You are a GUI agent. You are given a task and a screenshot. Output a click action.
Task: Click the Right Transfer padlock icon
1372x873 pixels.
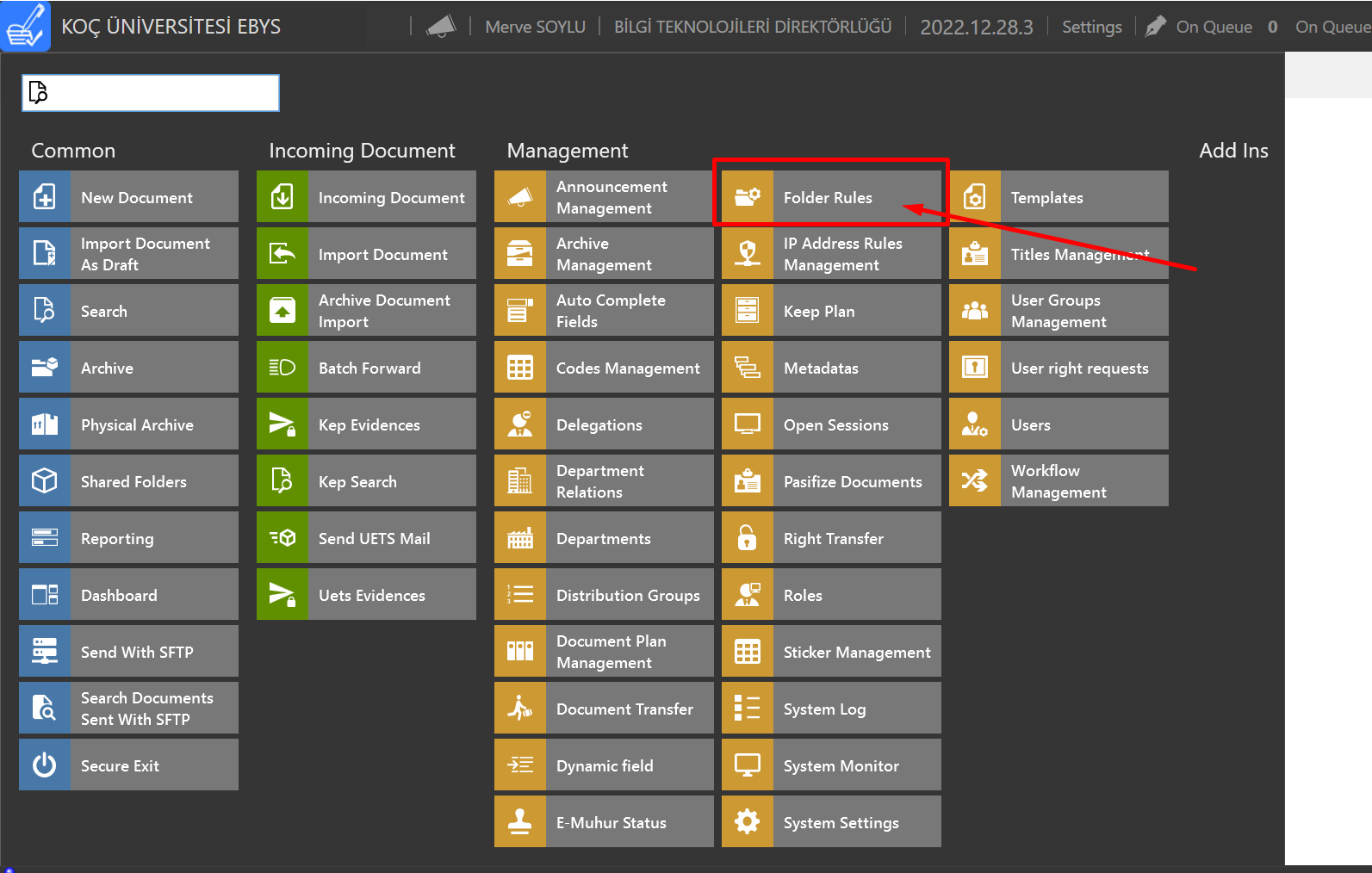click(747, 538)
